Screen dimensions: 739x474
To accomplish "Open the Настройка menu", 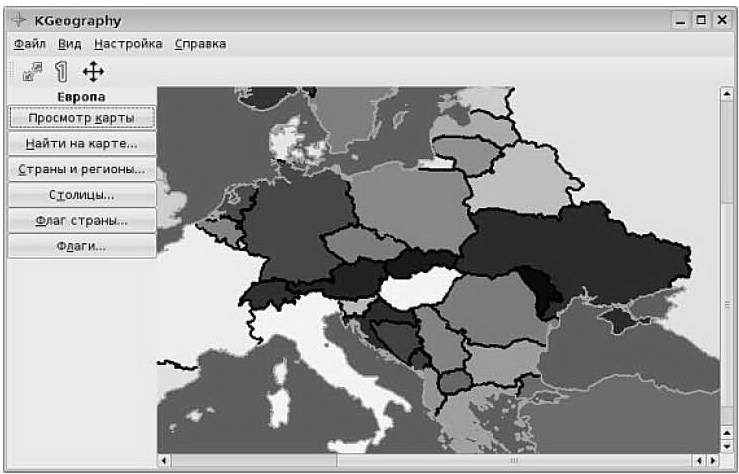I will (128, 44).
